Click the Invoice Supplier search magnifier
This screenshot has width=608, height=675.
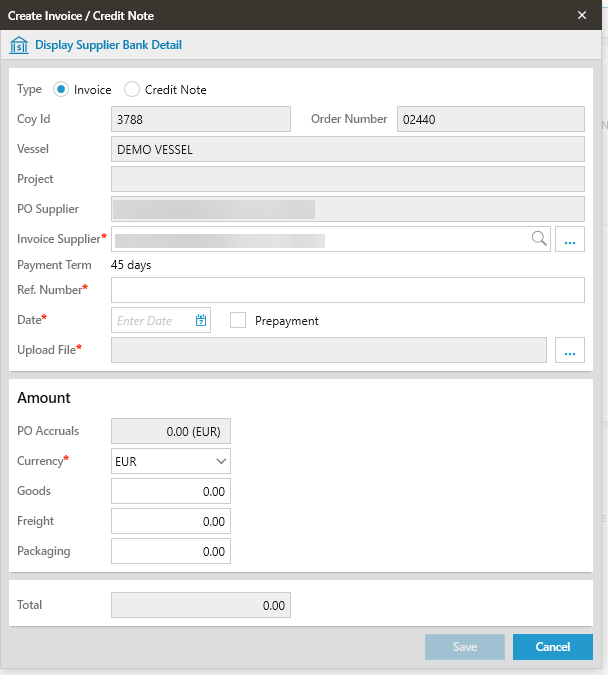(539, 238)
